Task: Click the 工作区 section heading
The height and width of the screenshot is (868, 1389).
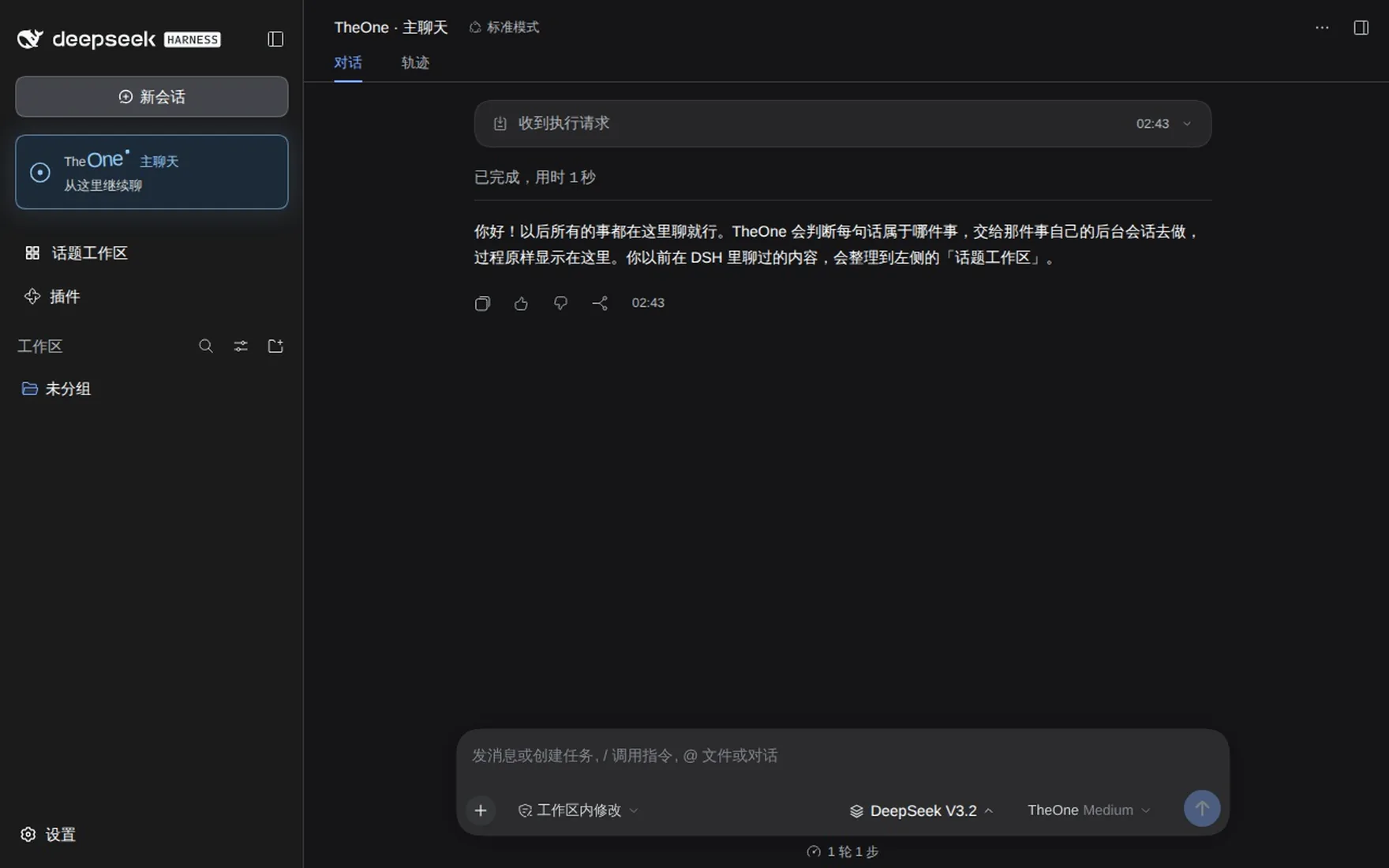Action: (39, 346)
